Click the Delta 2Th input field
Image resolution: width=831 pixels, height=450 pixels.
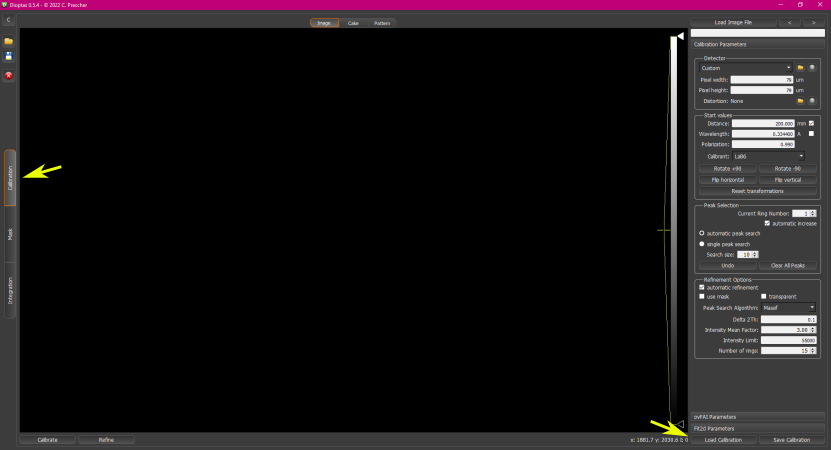[789, 320]
